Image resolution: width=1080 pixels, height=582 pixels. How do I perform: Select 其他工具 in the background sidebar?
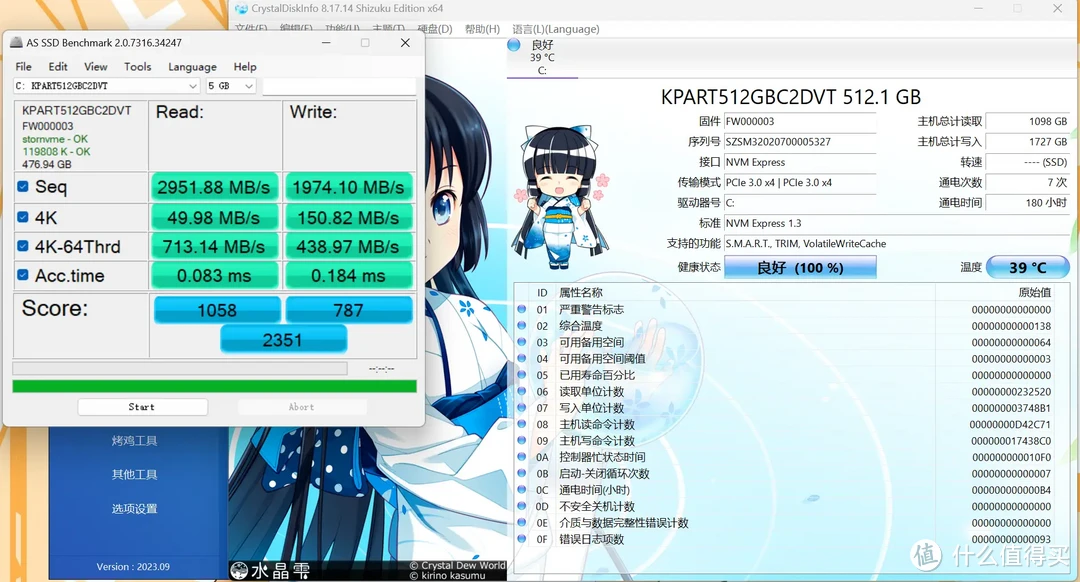click(x=134, y=475)
